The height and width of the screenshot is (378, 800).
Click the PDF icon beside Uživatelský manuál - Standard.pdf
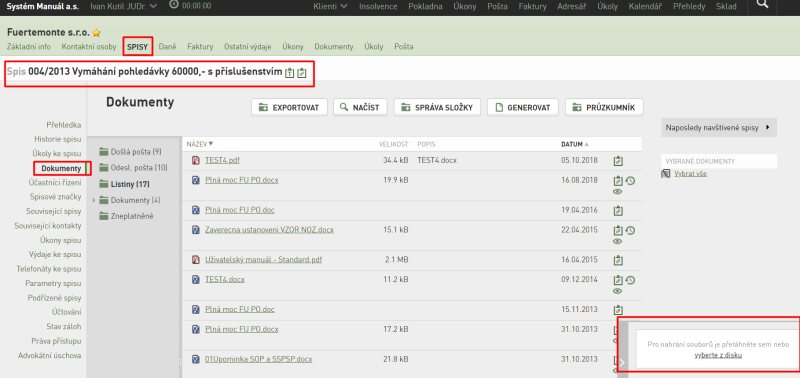pos(195,260)
